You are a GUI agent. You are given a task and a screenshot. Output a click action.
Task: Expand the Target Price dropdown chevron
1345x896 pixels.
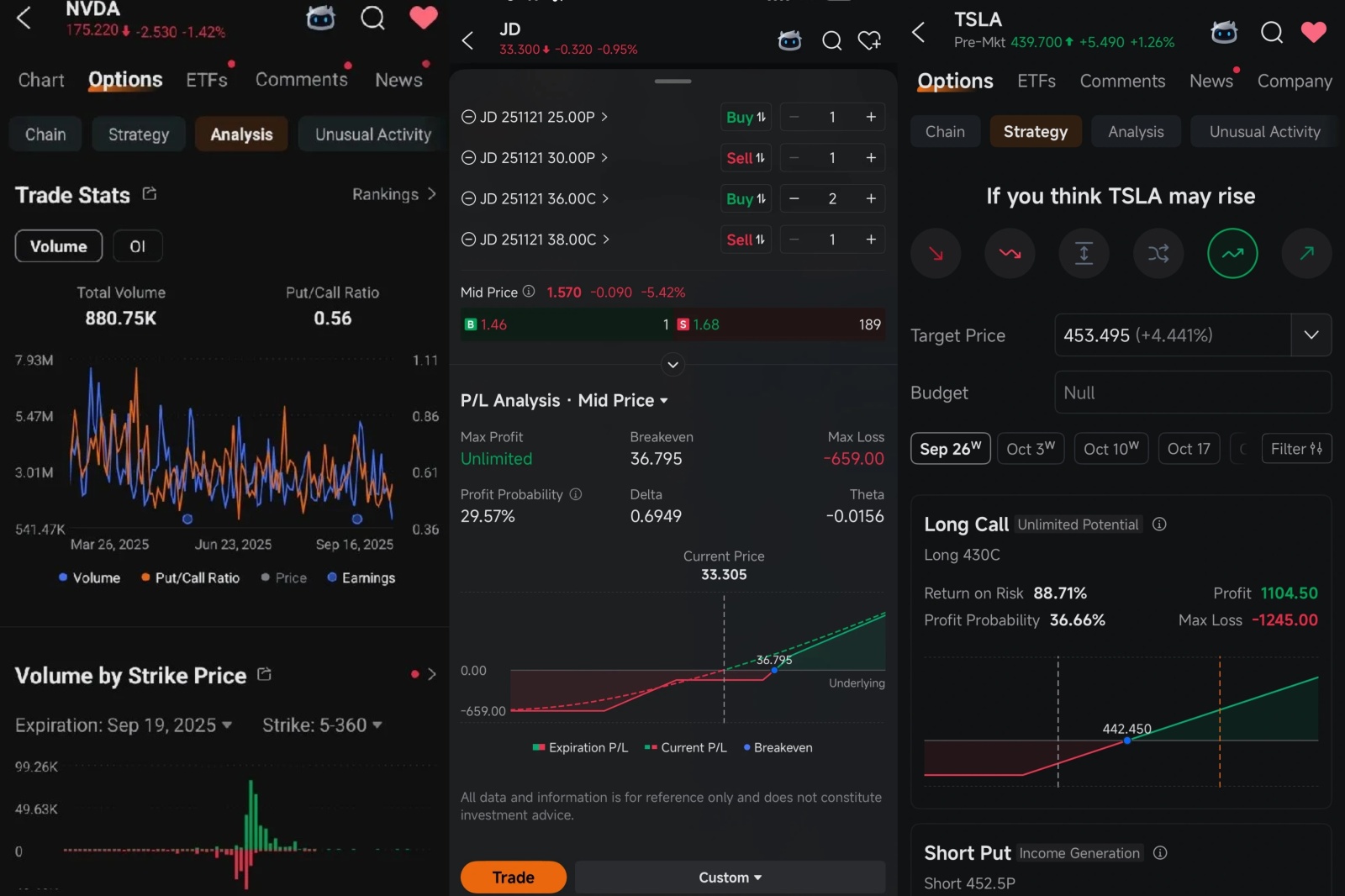click(x=1310, y=335)
